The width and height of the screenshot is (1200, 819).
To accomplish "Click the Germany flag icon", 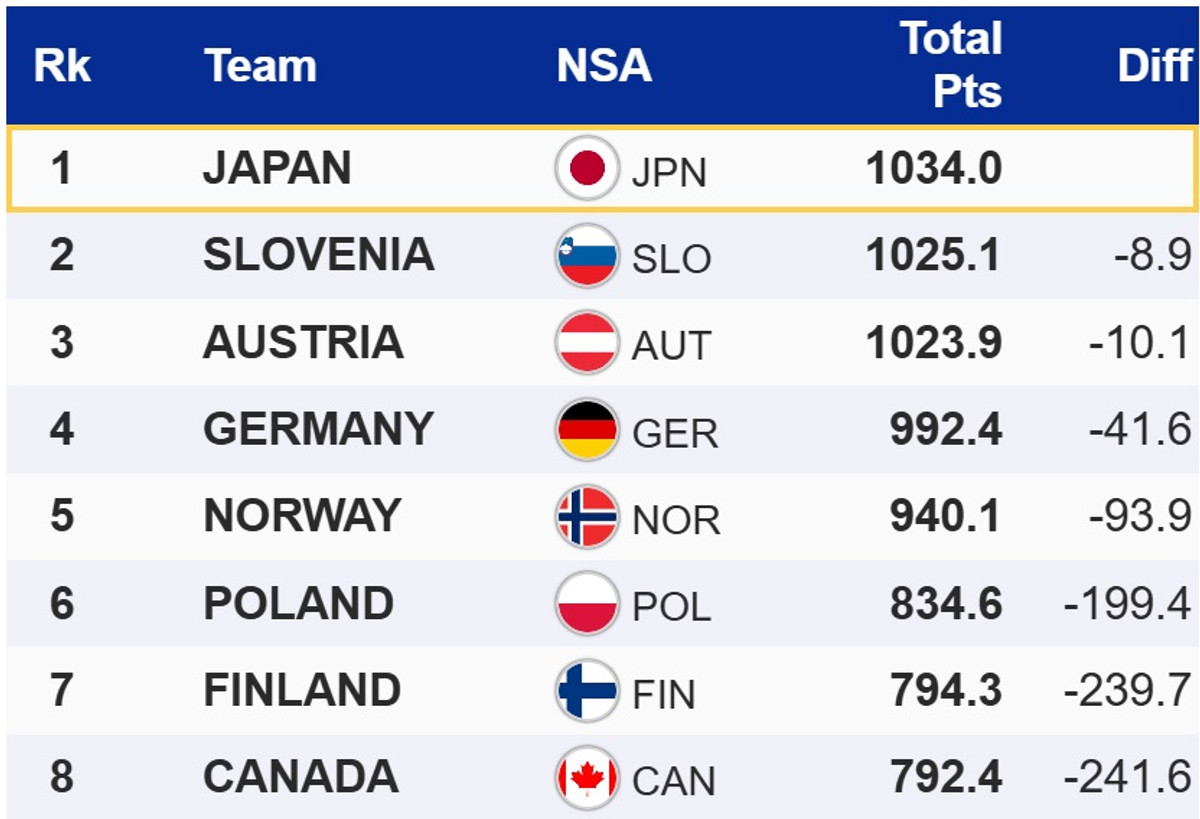I will 587,430.
